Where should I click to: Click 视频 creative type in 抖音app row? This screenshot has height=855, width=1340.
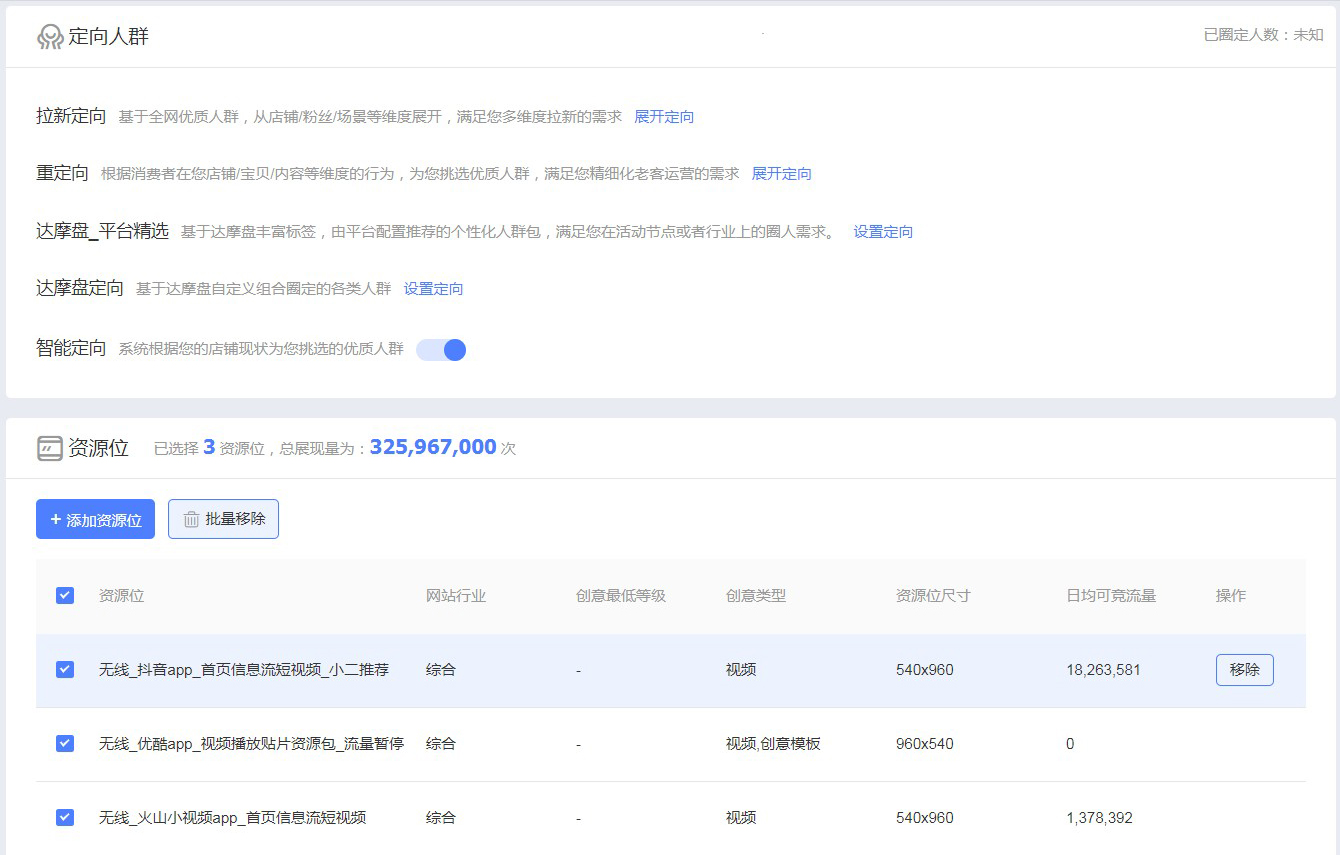(x=741, y=669)
